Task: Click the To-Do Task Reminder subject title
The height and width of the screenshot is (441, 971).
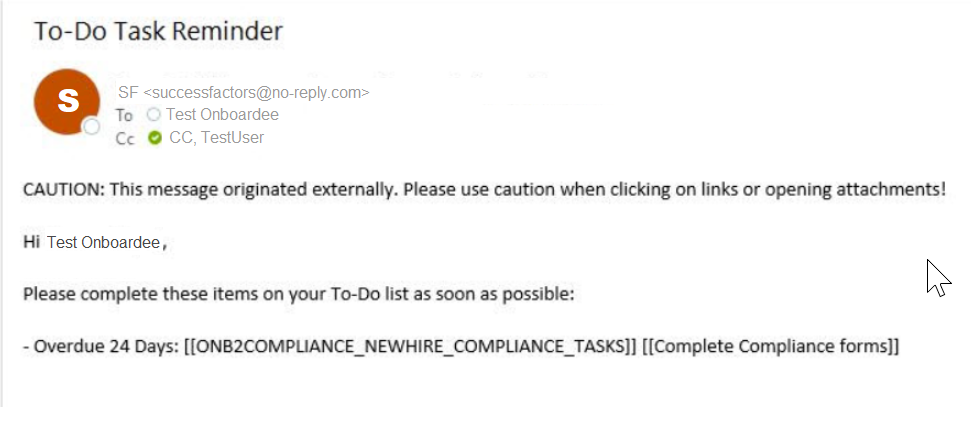Action: 159,31
